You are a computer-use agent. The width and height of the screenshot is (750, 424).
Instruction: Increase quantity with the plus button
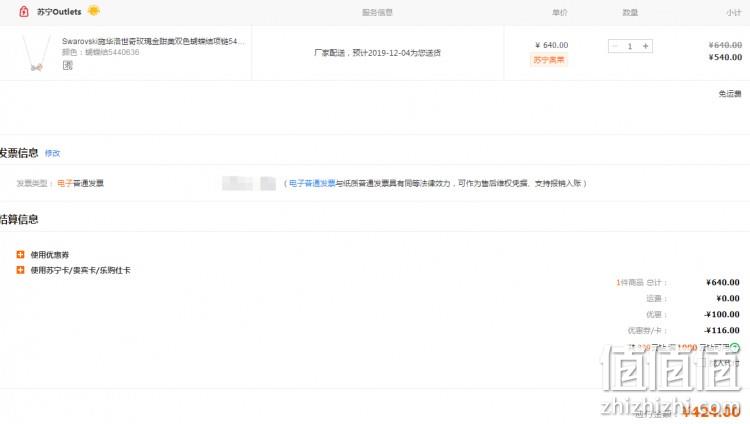tap(646, 46)
